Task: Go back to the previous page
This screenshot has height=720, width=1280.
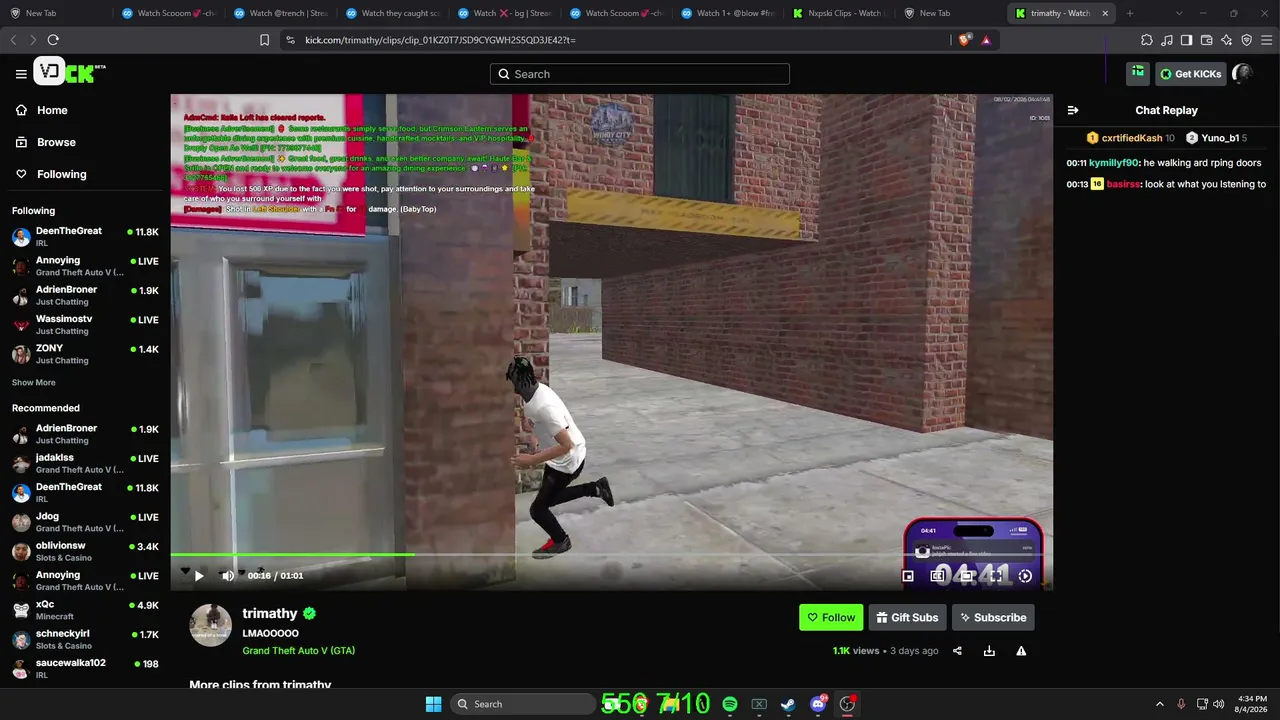Action: pos(13,40)
